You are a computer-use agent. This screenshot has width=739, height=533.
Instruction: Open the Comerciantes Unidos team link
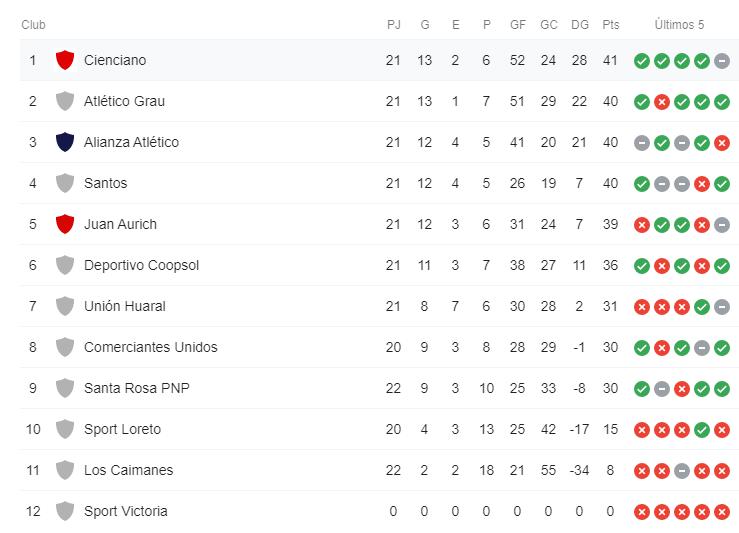click(x=150, y=347)
